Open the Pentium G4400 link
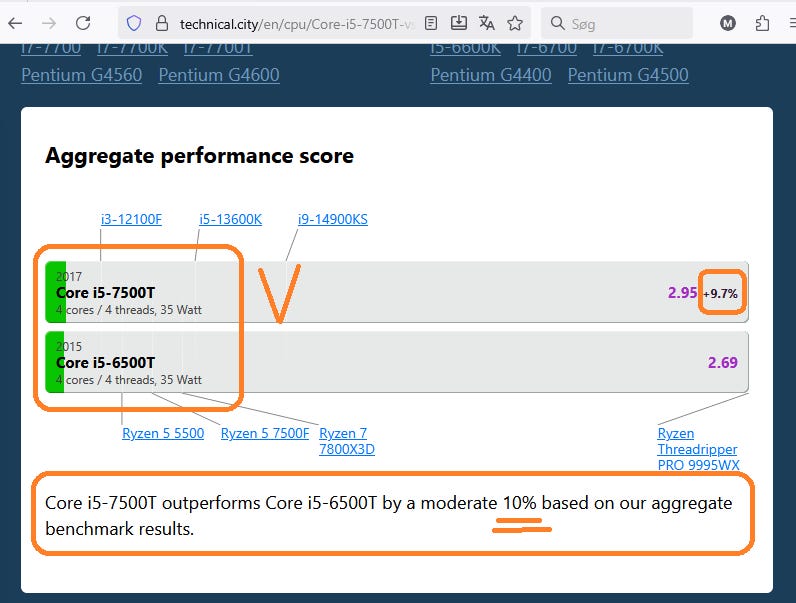 click(491, 75)
